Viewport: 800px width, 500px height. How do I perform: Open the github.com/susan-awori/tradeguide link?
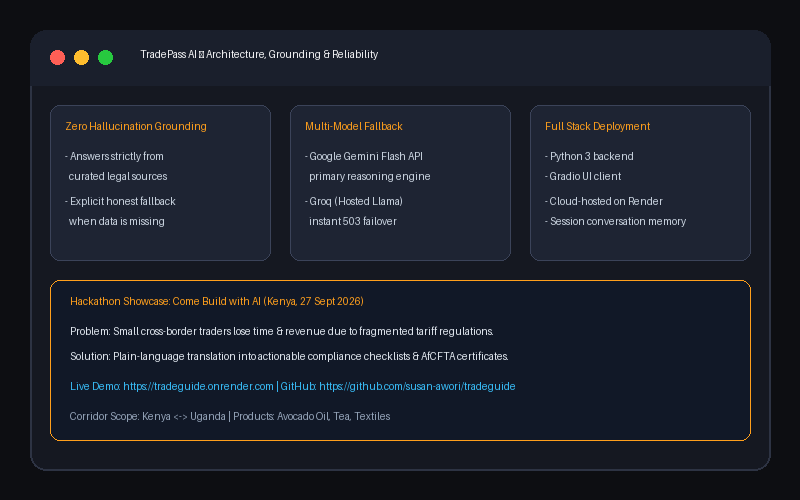tap(417, 386)
